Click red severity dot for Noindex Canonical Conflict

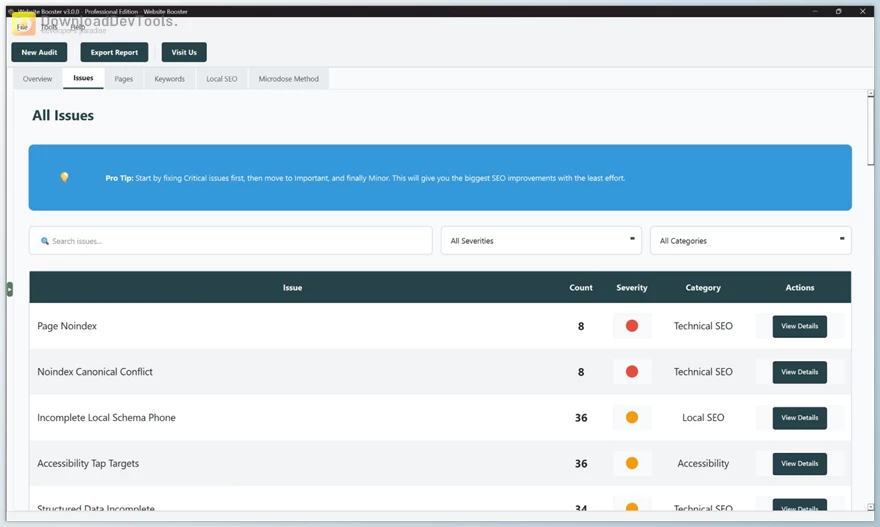pos(632,372)
